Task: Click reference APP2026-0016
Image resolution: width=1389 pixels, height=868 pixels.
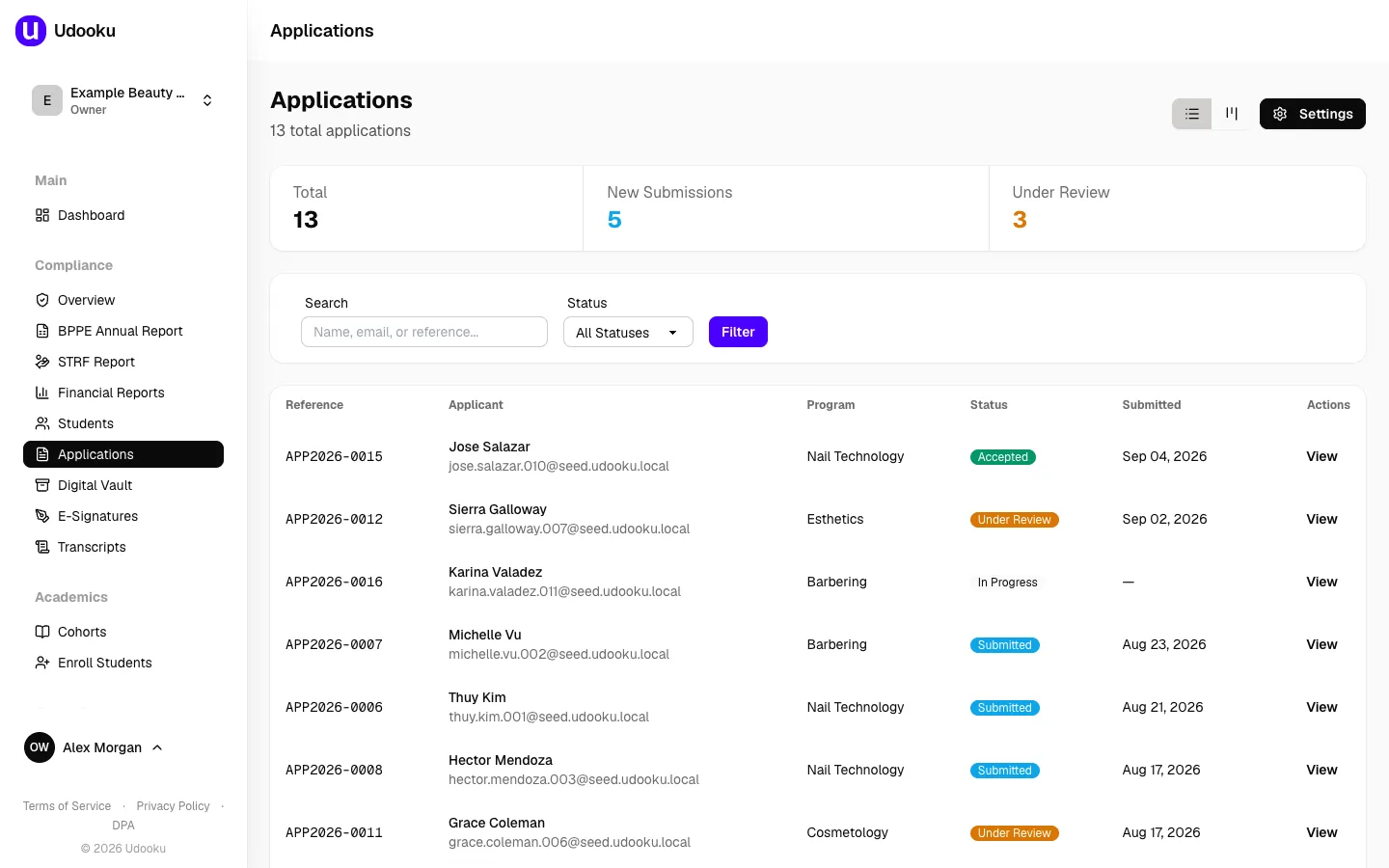Action: pyautogui.click(x=334, y=582)
